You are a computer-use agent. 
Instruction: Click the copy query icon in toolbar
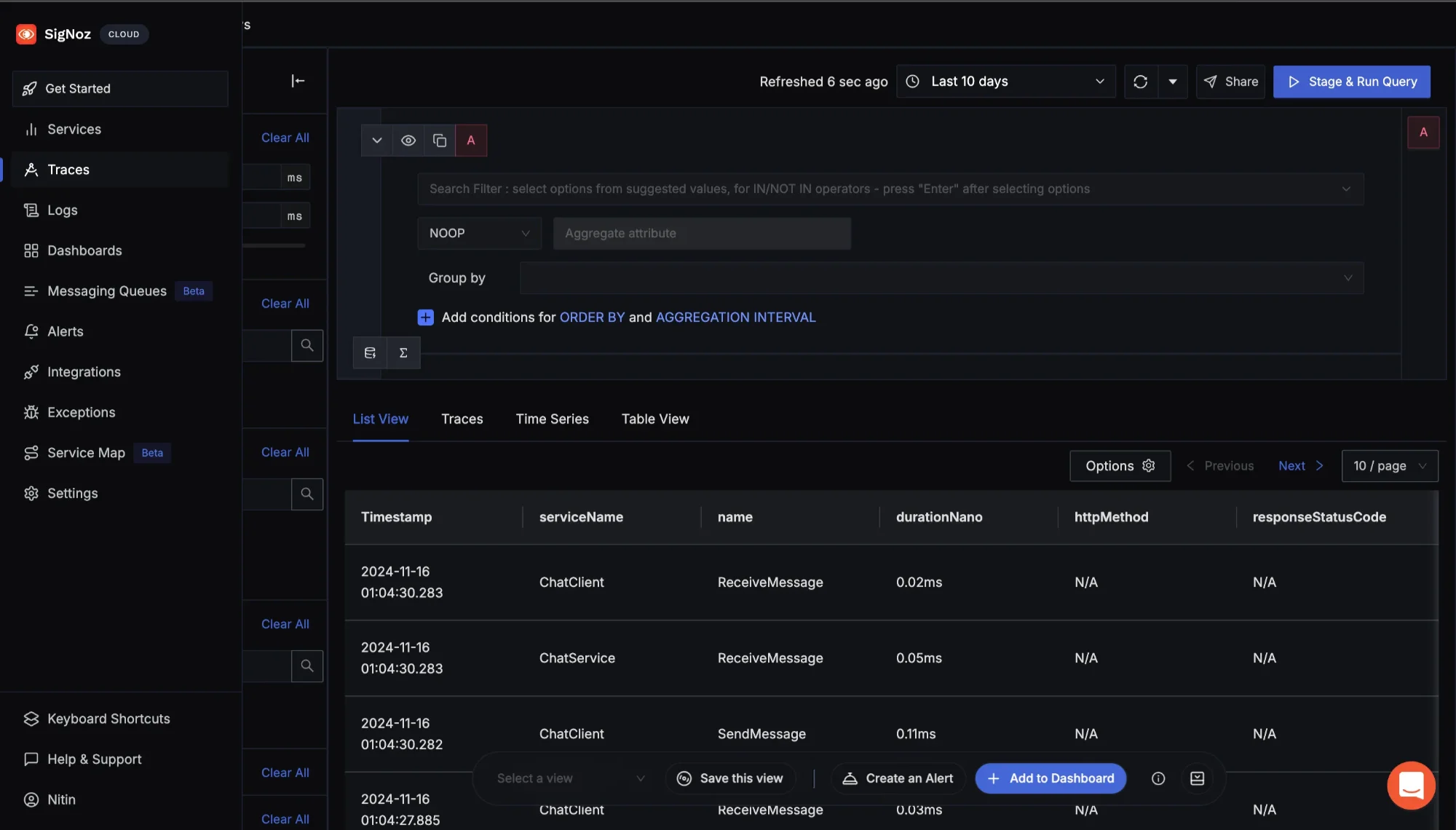[x=440, y=140]
